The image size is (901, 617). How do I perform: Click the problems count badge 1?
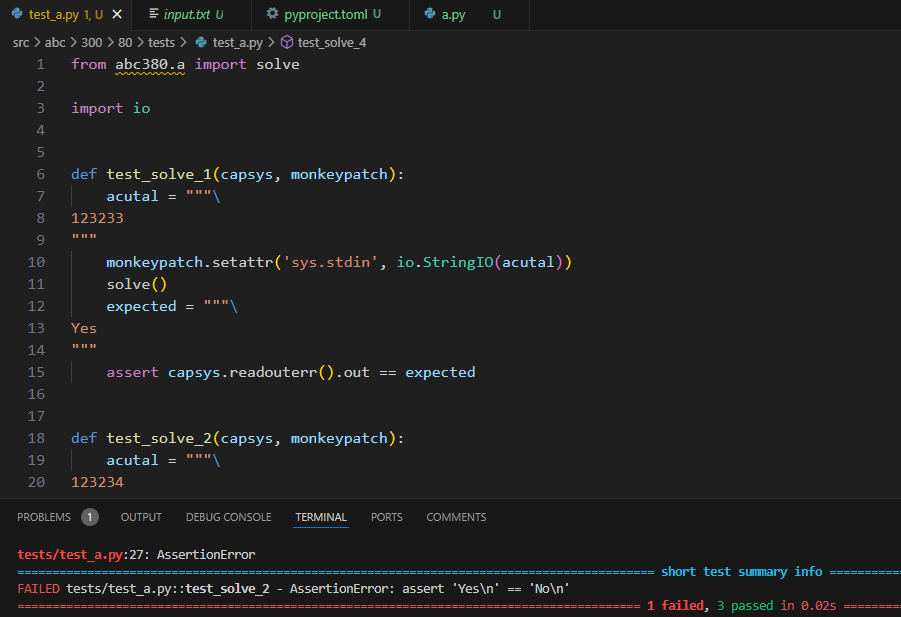90,517
